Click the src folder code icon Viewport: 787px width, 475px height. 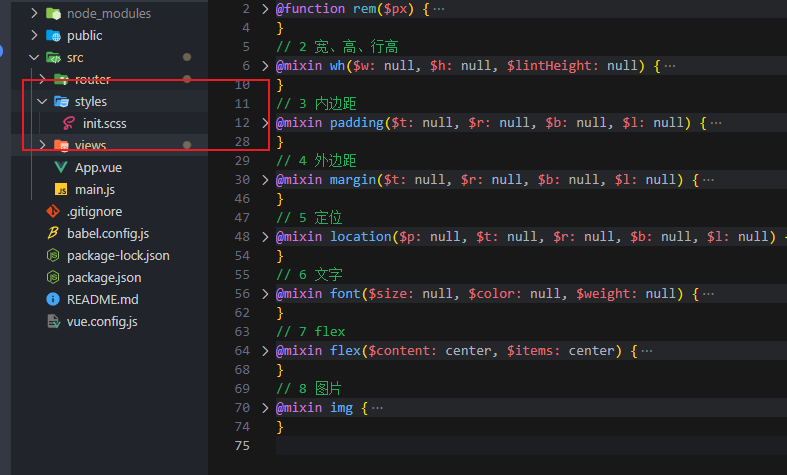point(53,58)
